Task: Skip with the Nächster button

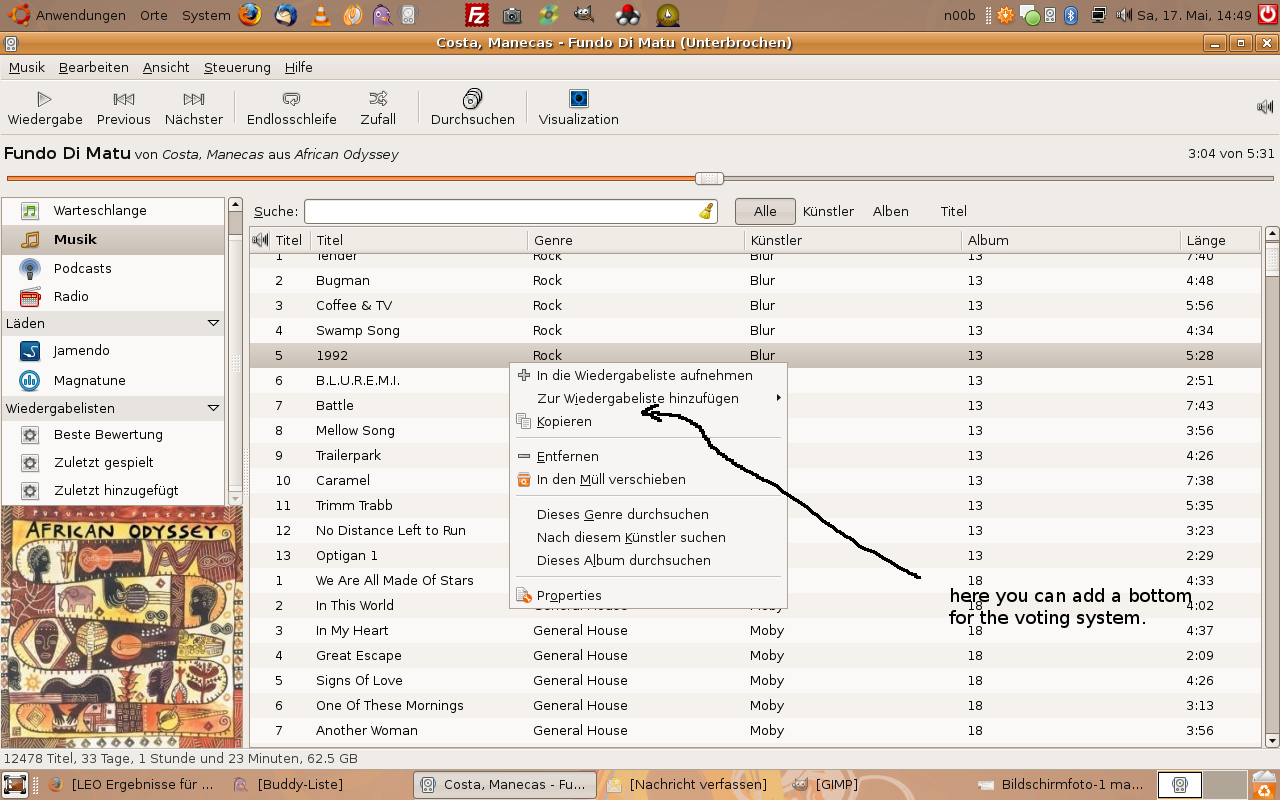Action: (194, 108)
